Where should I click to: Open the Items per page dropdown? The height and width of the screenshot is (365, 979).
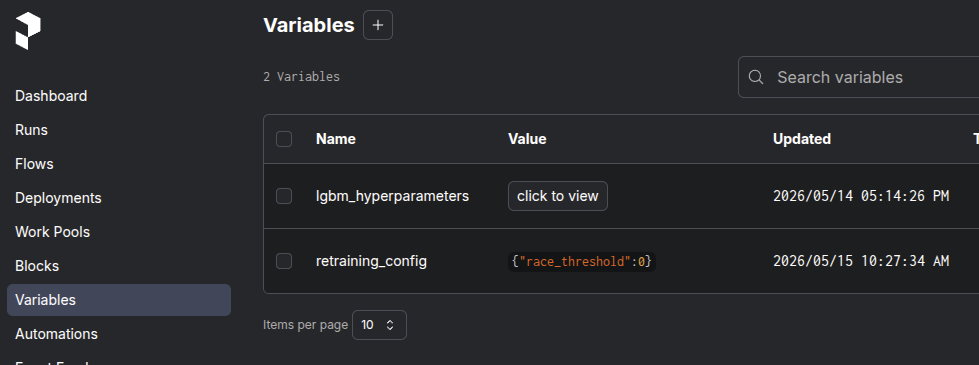(x=379, y=325)
